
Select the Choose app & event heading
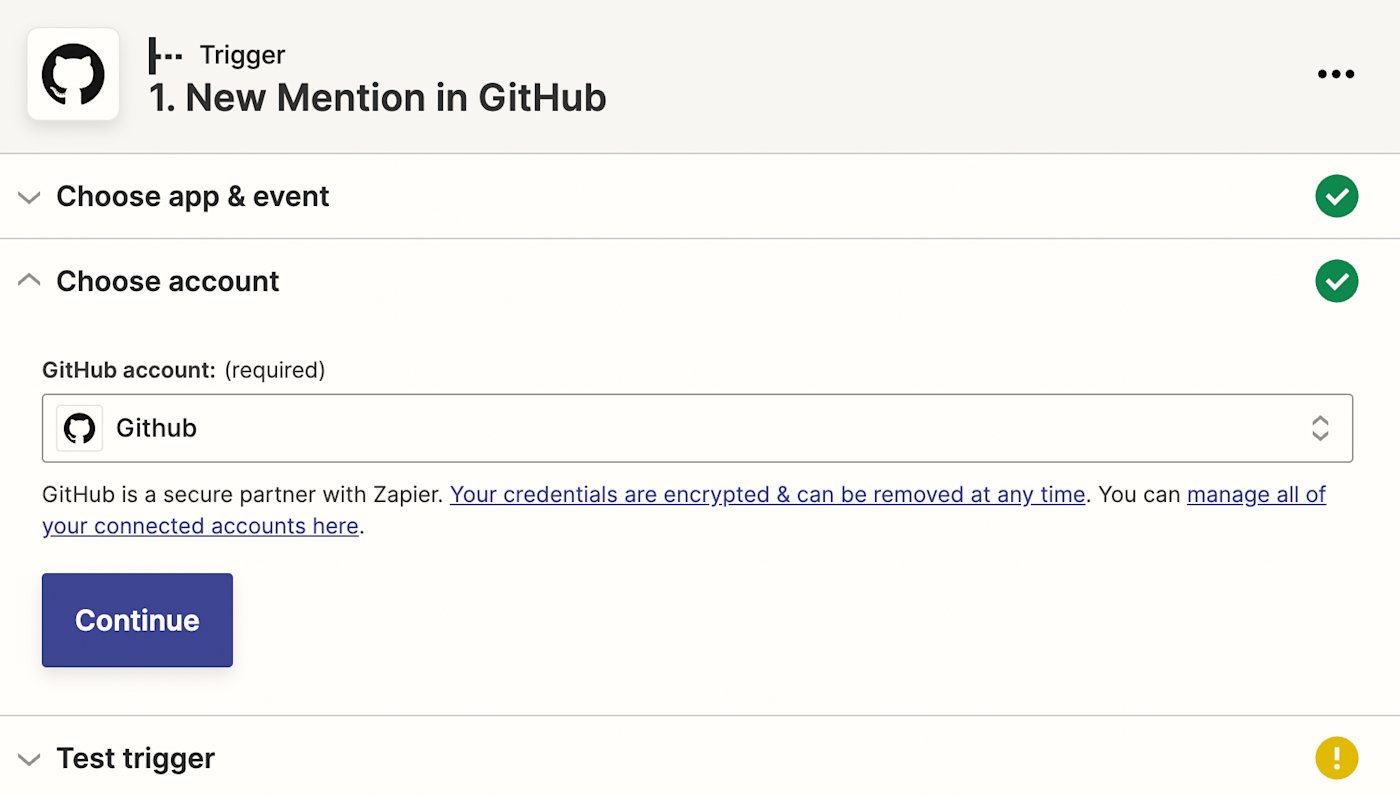pos(193,197)
